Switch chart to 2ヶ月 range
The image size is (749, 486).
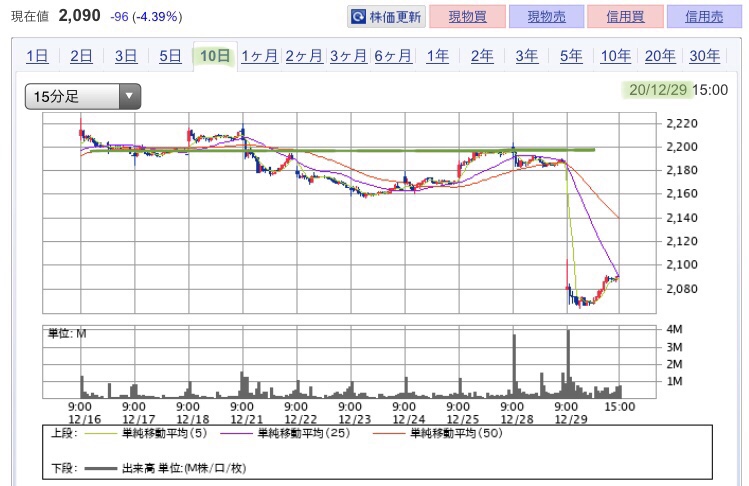pos(304,56)
